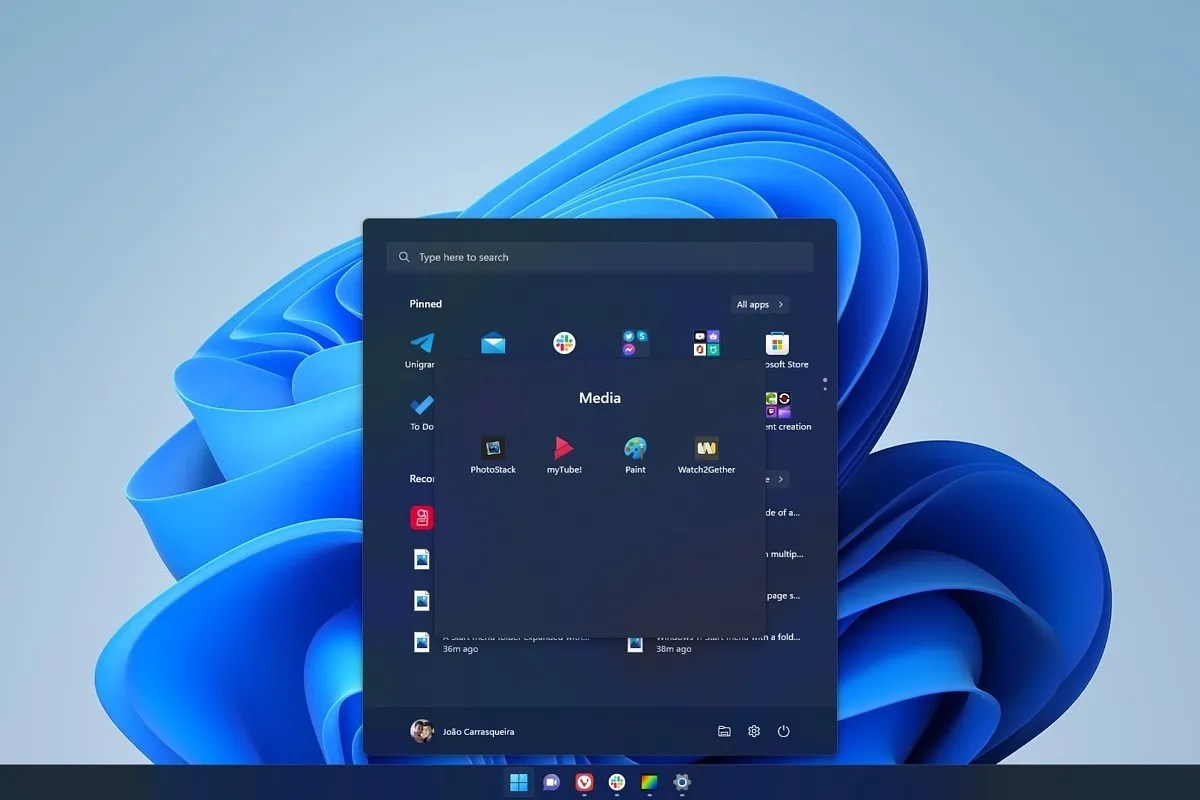Expand the Recommended section with More chevron
Screen dimensions: 1200x800
pyautogui.click(x=777, y=478)
